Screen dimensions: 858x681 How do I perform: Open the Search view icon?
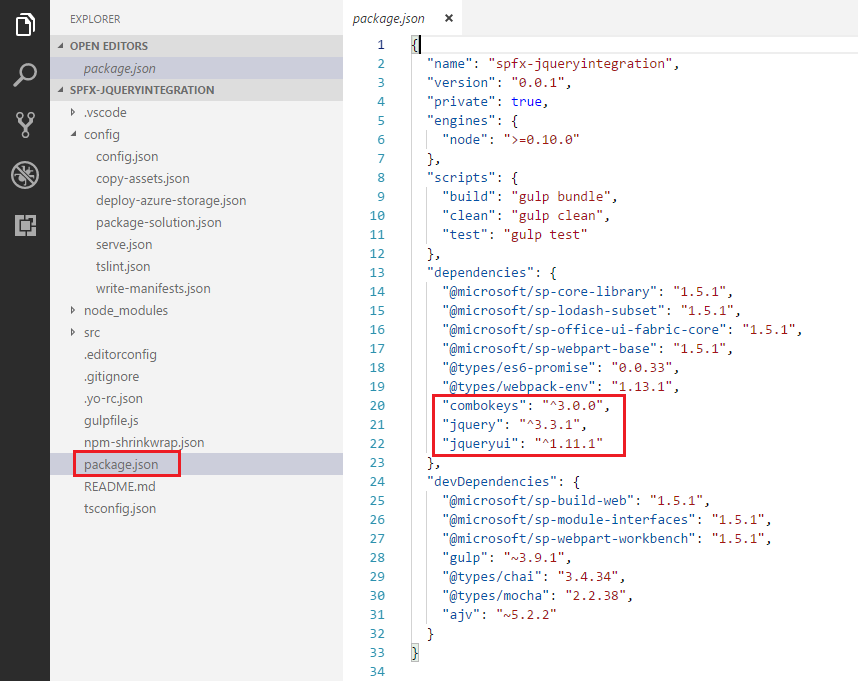(x=25, y=75)
